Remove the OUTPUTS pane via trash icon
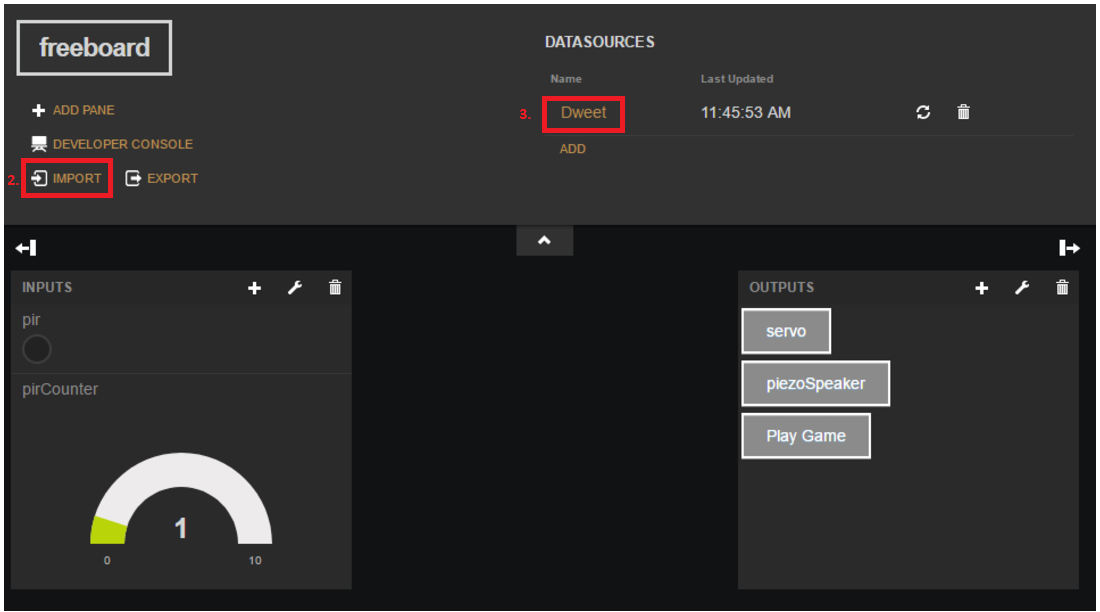 point(1062,288)
